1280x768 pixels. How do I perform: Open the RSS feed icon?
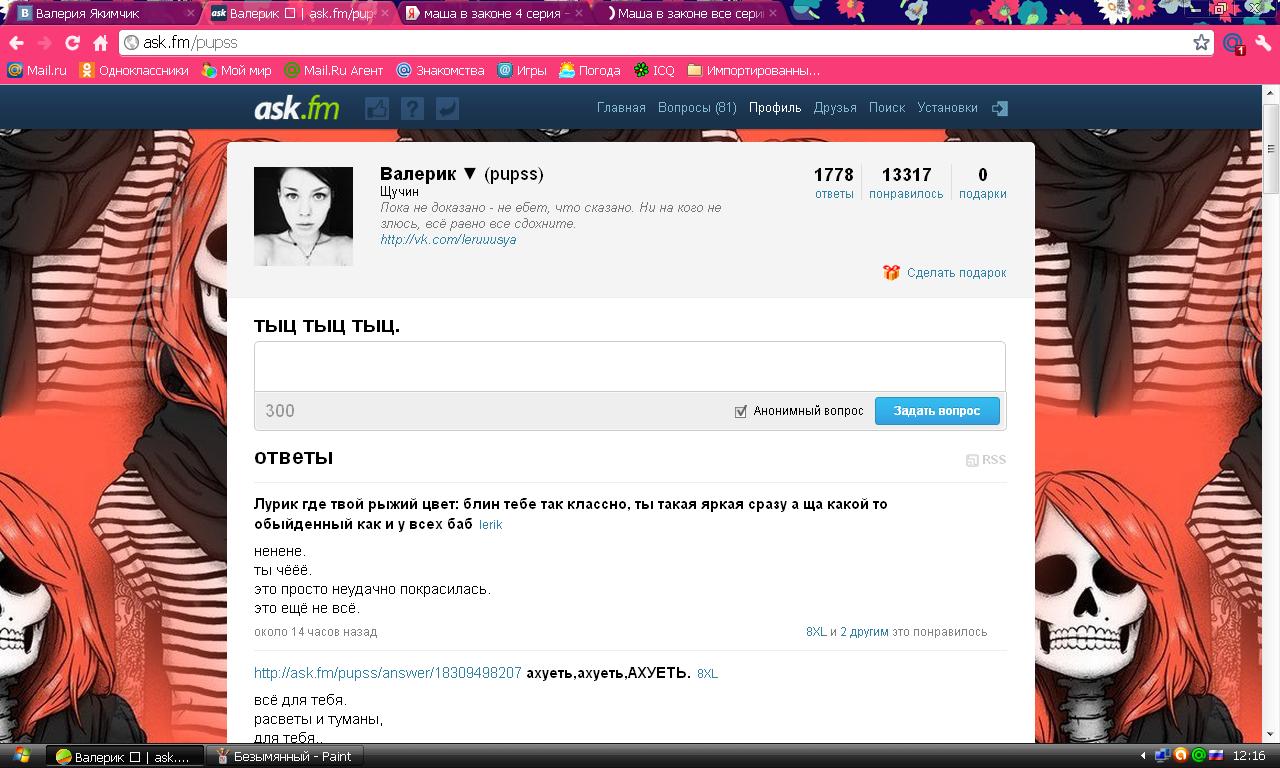[972, 460]
